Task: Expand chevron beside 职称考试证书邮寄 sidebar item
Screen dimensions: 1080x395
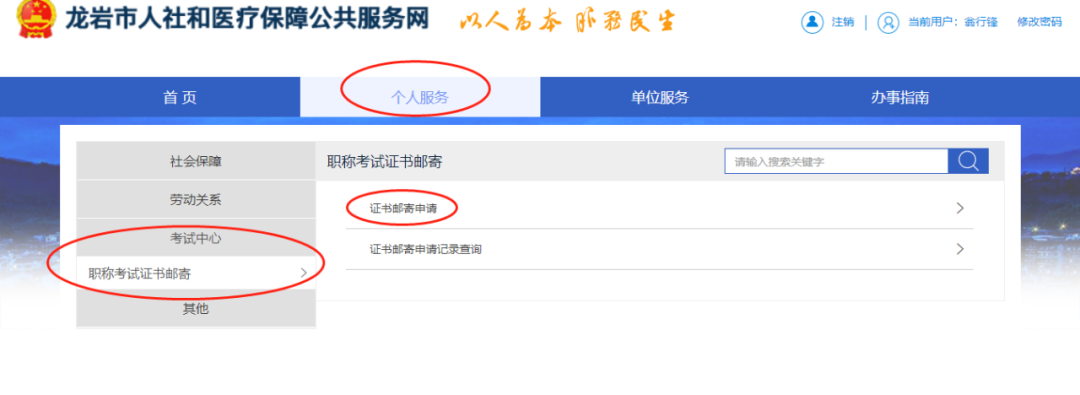Action: [304, 274]
